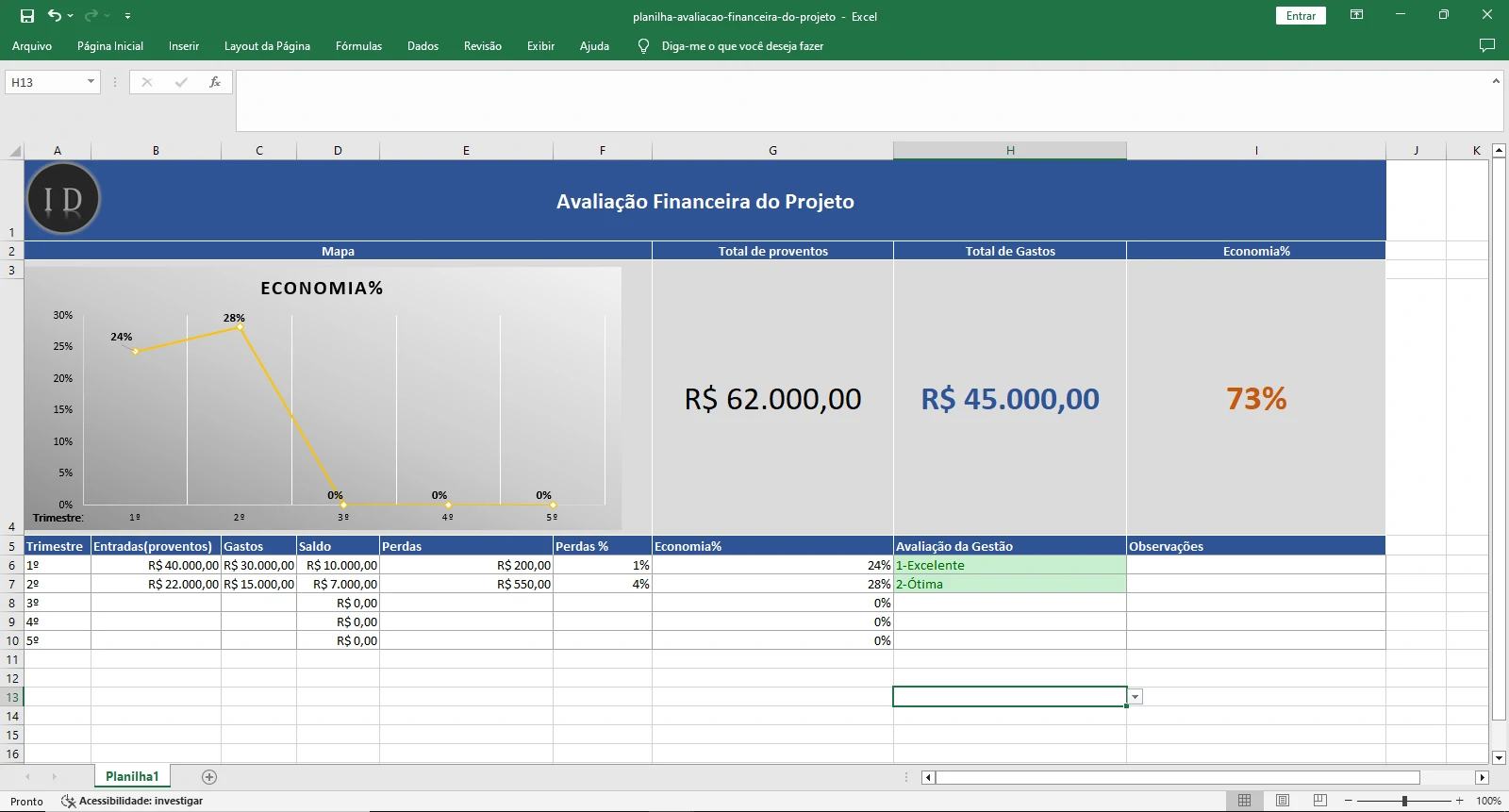Open the Name Box dropdown arrow
This screenshot has width=1509, height=812.
(91, 82)
